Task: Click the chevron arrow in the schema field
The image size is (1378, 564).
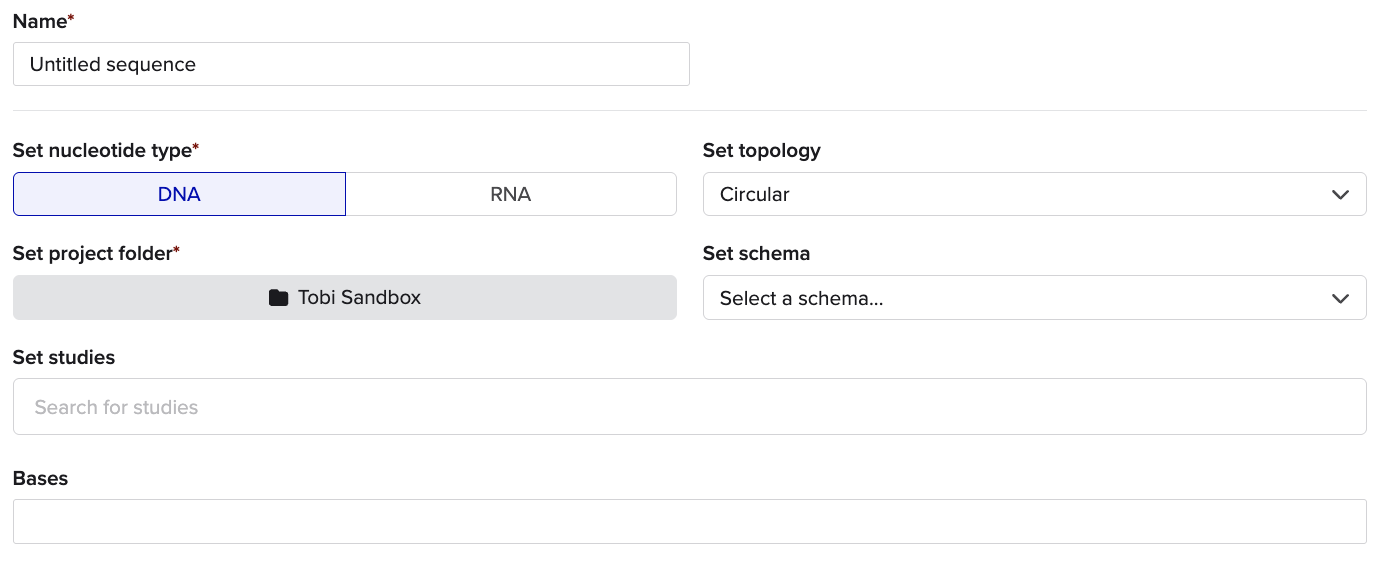Action: [x=1341, y=299]
